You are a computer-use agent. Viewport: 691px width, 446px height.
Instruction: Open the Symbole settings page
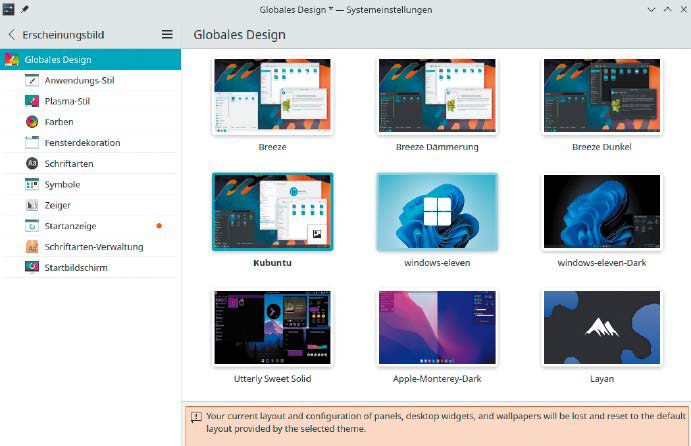coord(90,184)
